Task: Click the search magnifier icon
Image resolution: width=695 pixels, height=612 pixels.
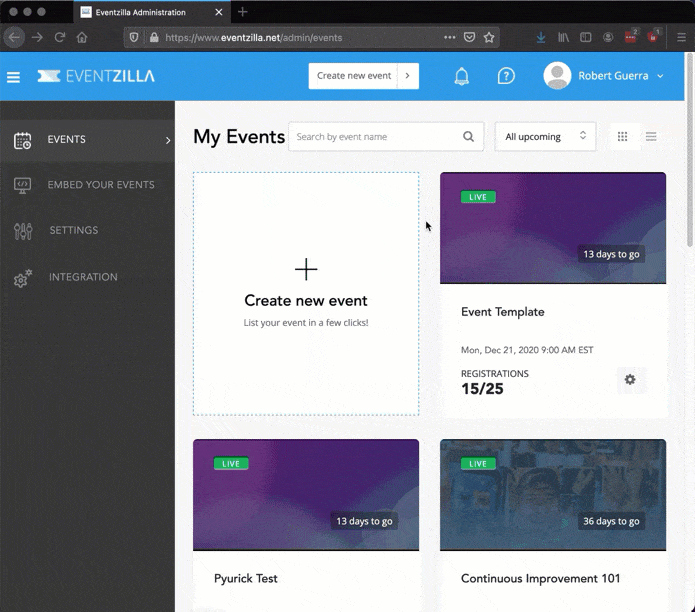Action: [469, 136]
